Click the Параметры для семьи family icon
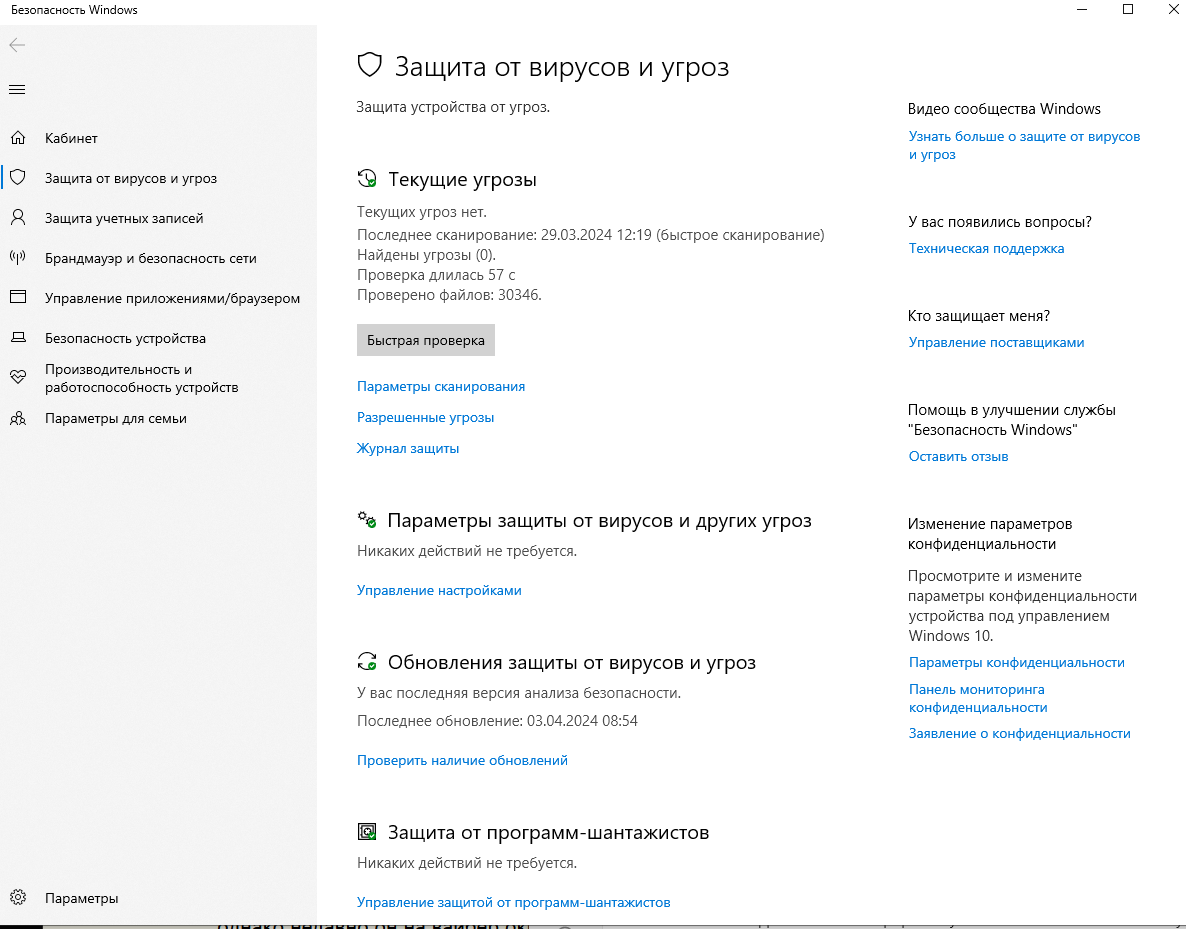The height and width of the screenshot is (929, 1186). click(x=17, y=418)
